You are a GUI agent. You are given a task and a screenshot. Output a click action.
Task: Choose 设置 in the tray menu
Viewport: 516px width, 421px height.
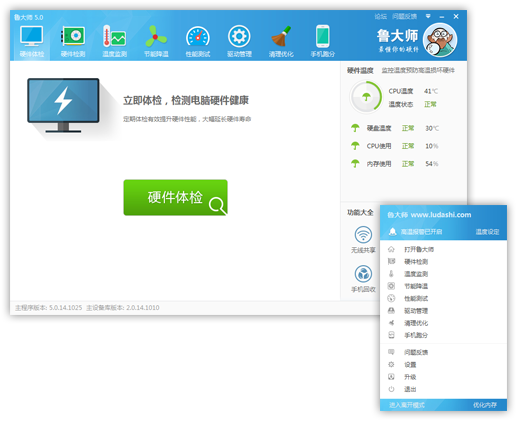click(x=410, y=365)
